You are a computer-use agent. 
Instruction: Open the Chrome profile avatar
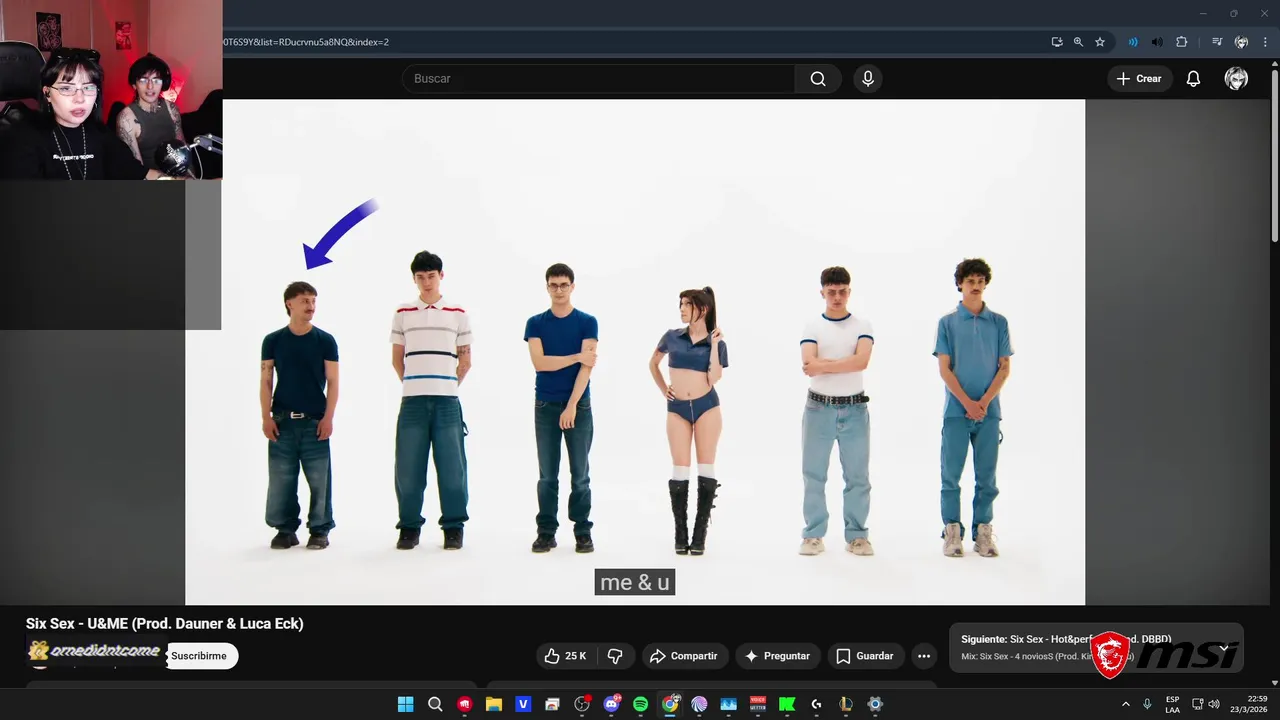(1241, 42)
